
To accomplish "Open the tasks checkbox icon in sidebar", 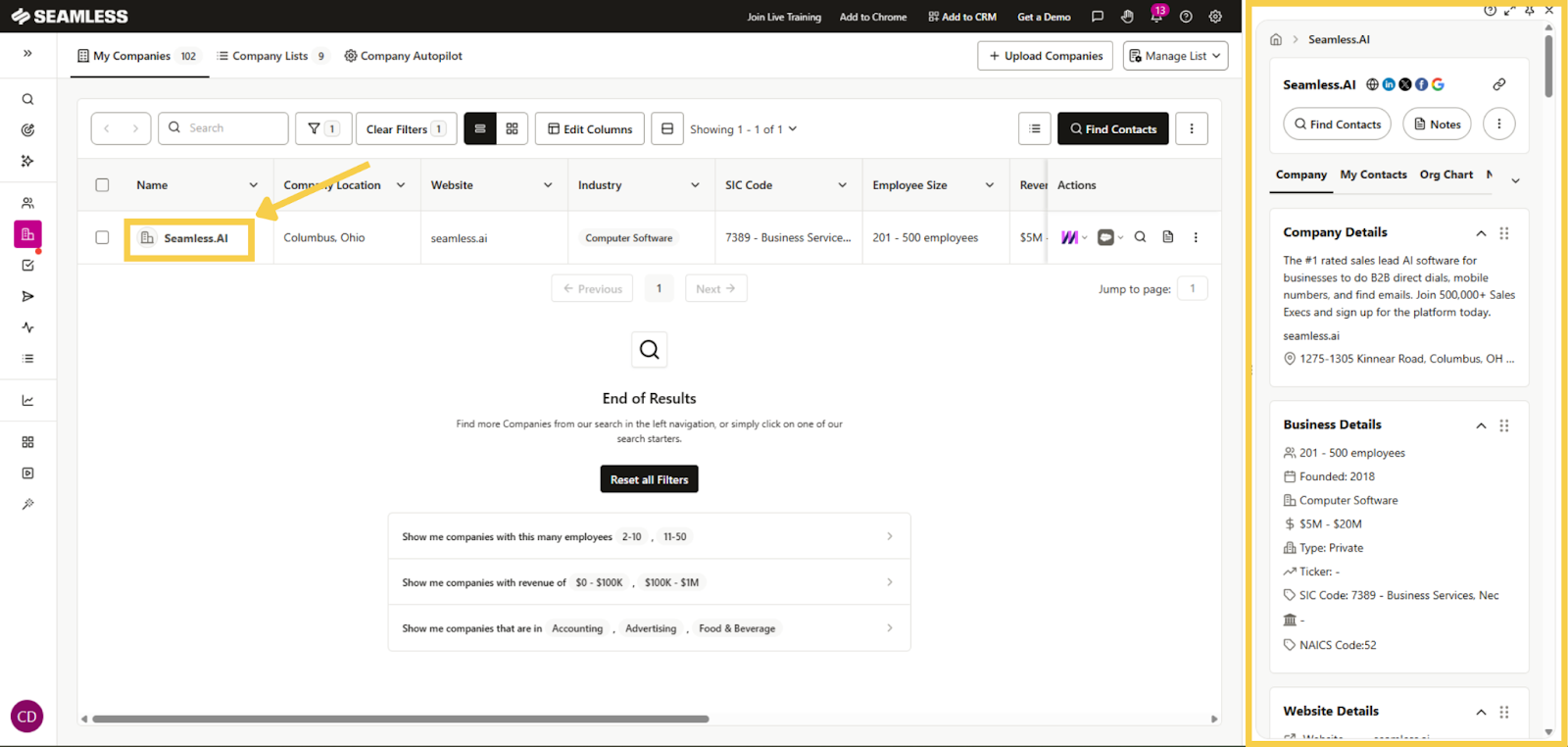I will coord(27,266).
